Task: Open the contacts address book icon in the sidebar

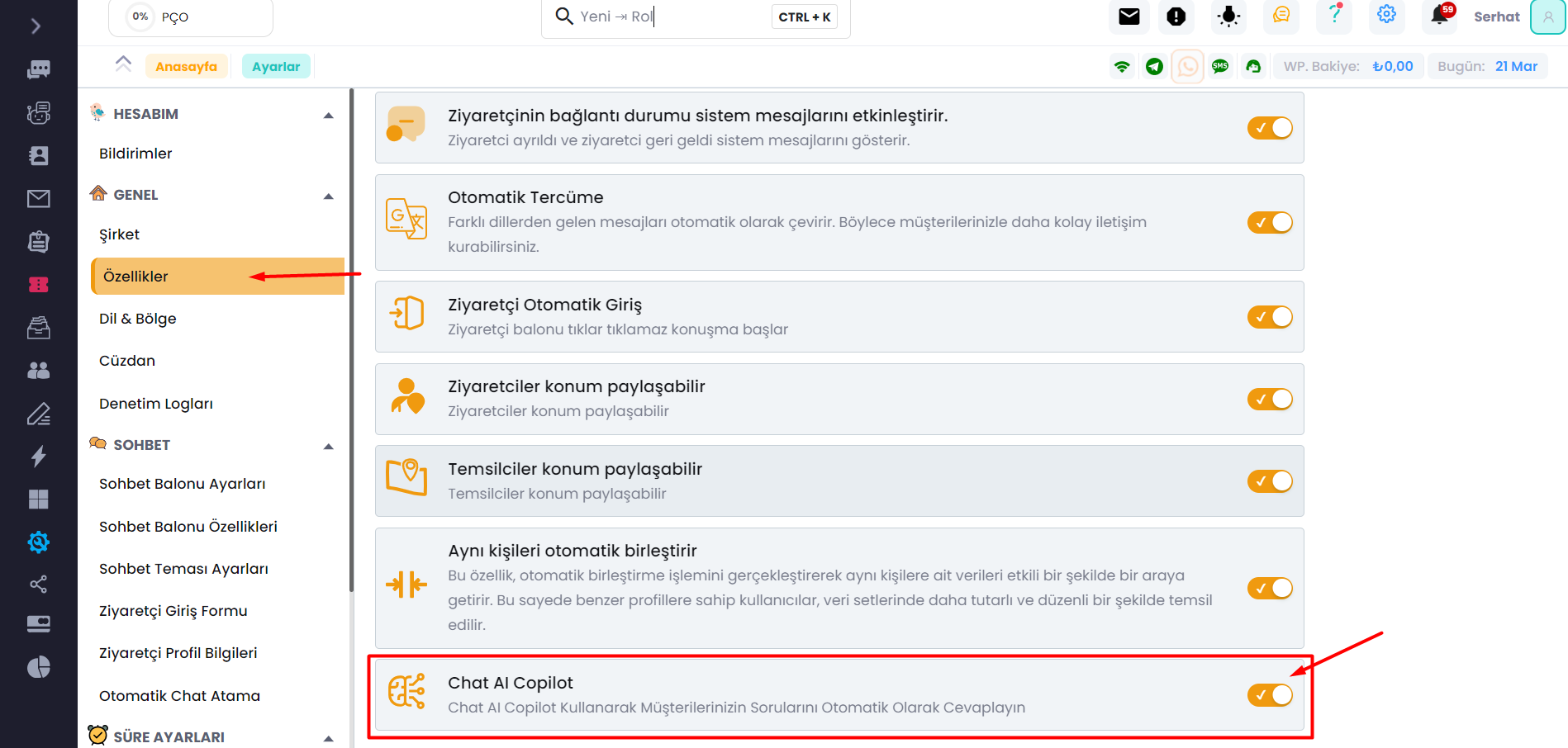Action: [38, 156]
